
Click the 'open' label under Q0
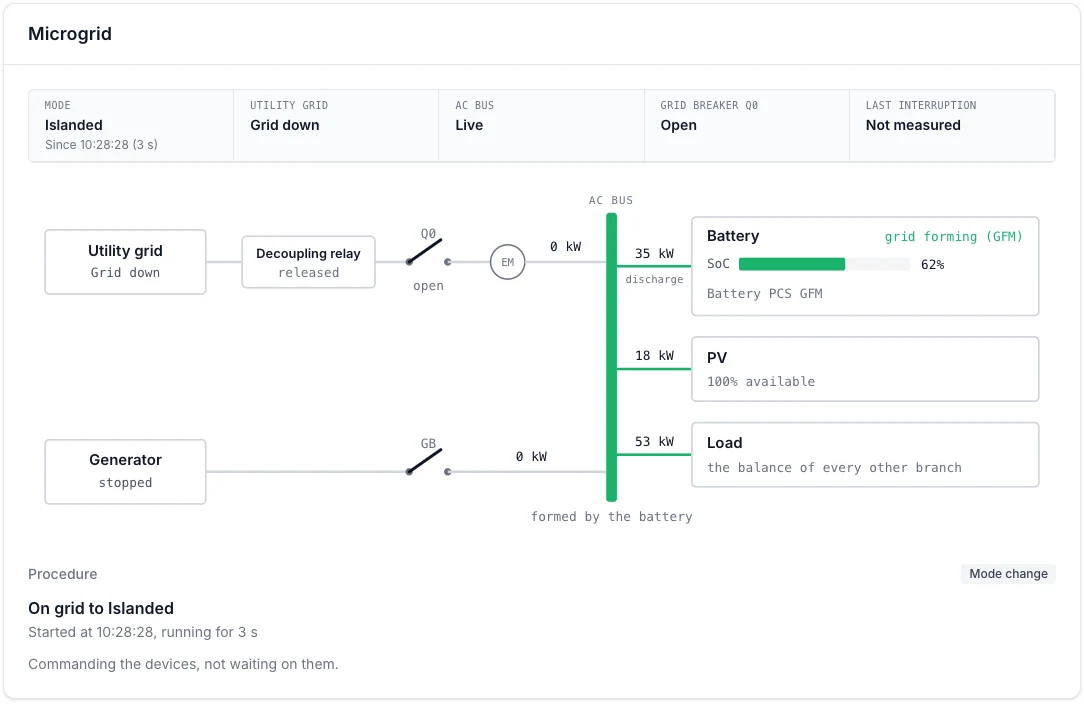[429, 286]
